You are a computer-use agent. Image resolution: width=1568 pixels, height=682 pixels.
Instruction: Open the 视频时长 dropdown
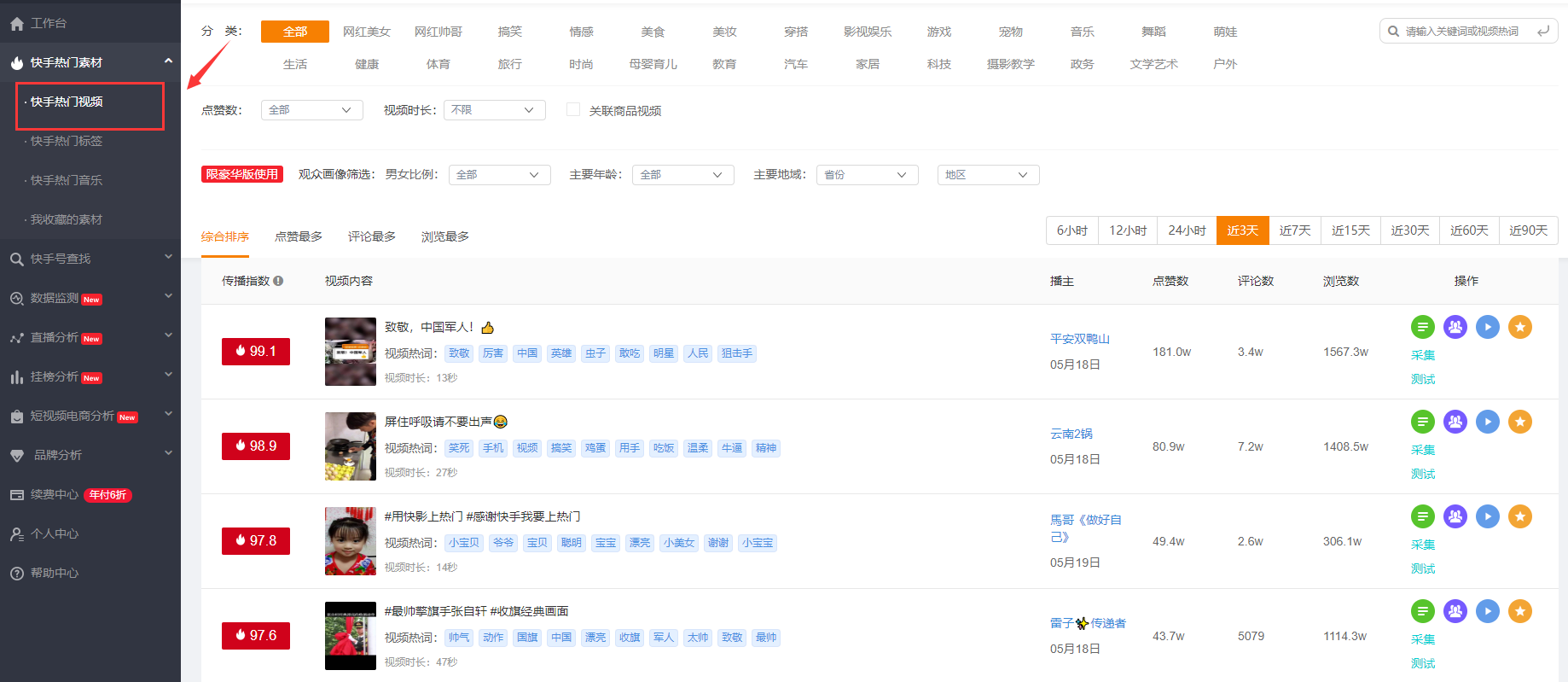pos(494,110)
